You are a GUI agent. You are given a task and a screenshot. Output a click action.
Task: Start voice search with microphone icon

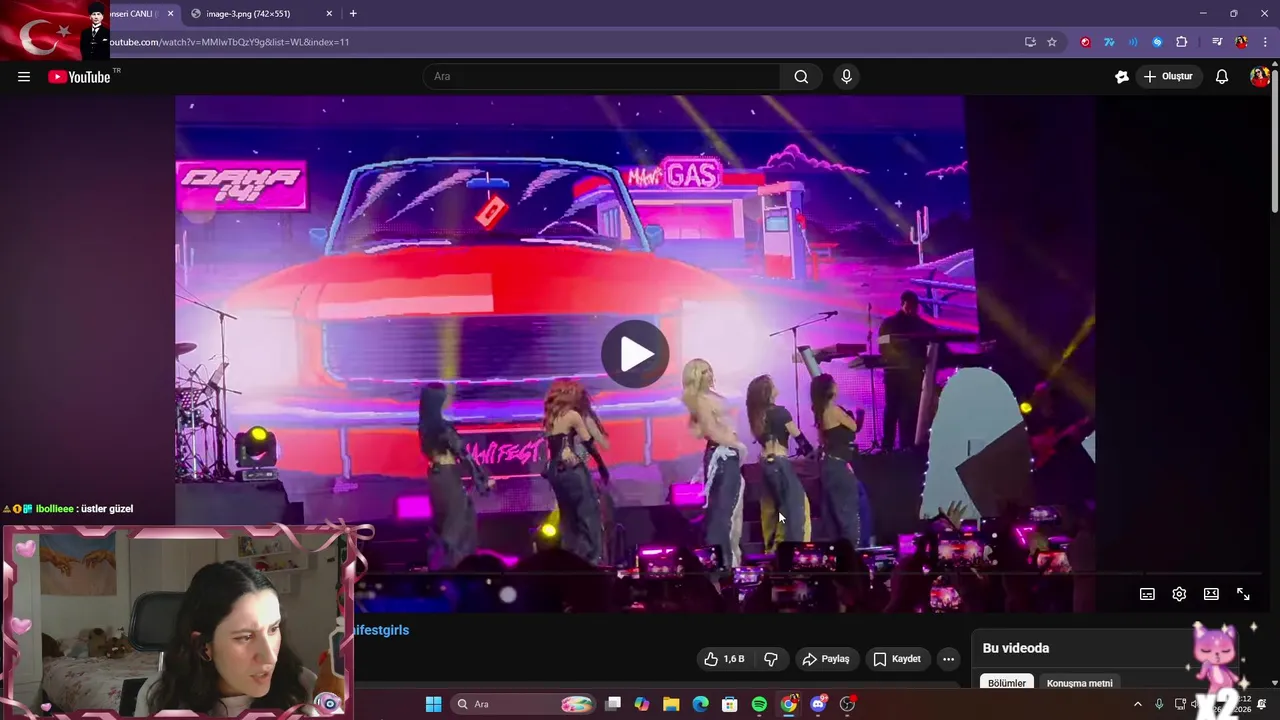(x=847, y=77)
